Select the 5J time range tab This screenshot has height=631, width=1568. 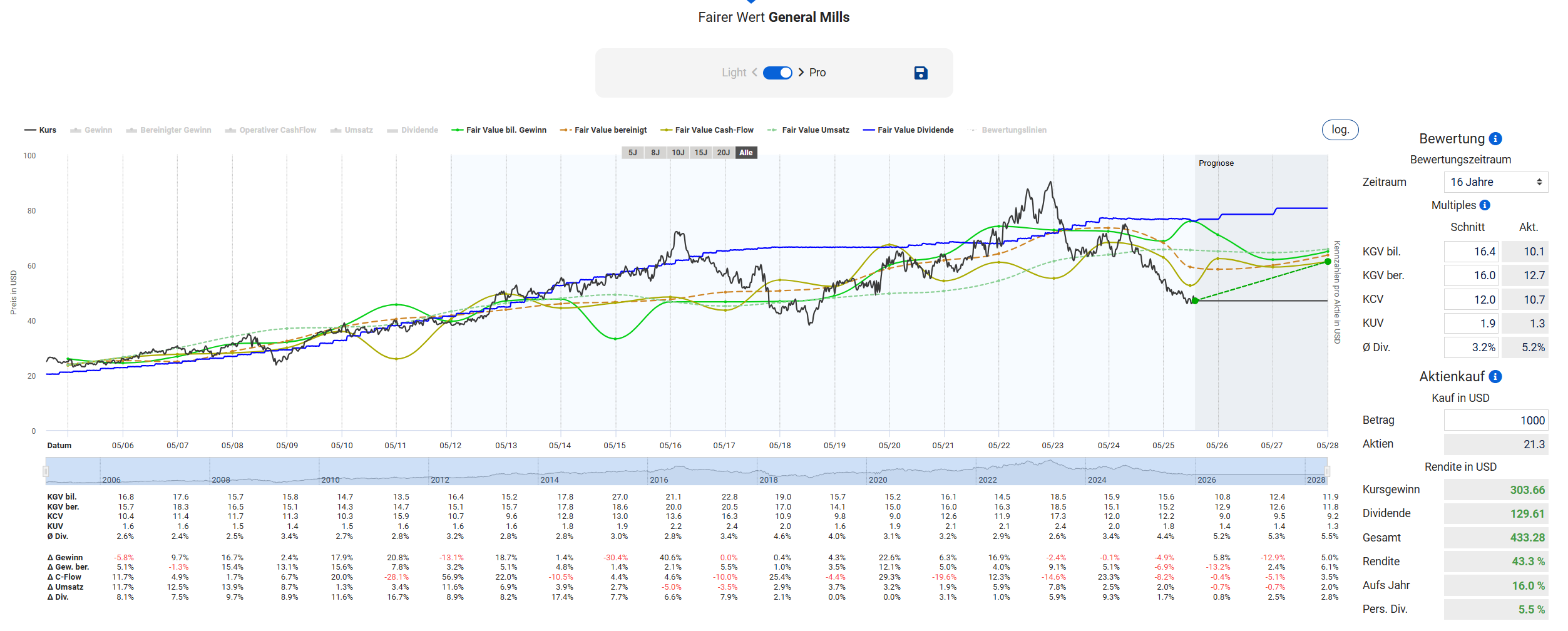click(632, 153)
